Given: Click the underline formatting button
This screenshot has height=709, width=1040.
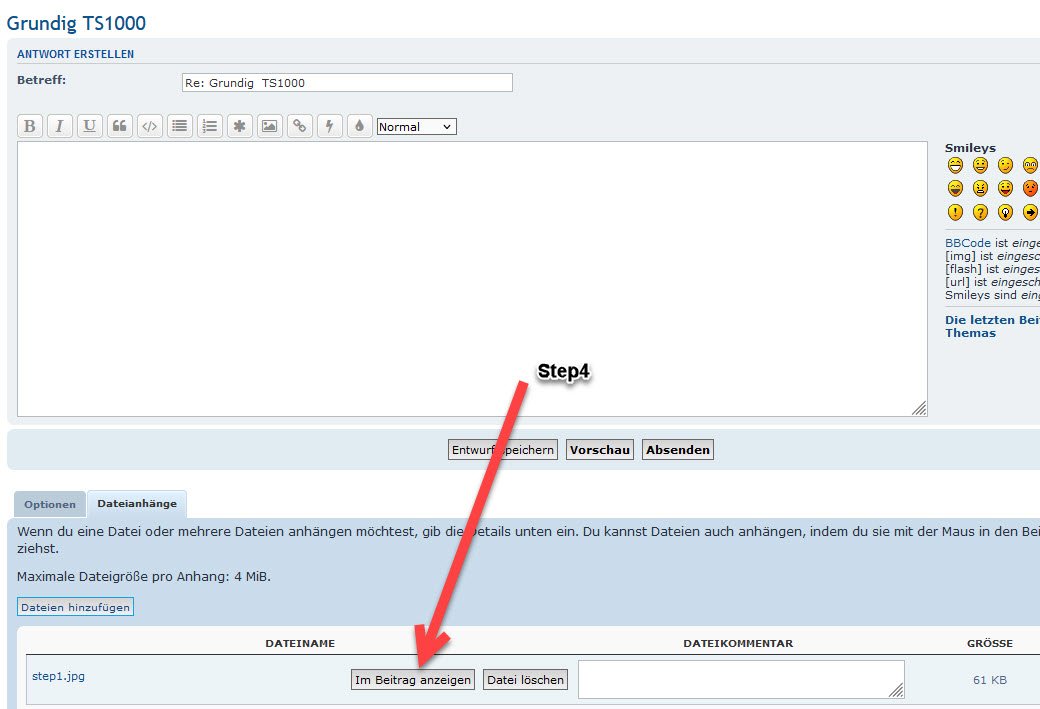Looking at the screenshot, I should tap(90, 127).
